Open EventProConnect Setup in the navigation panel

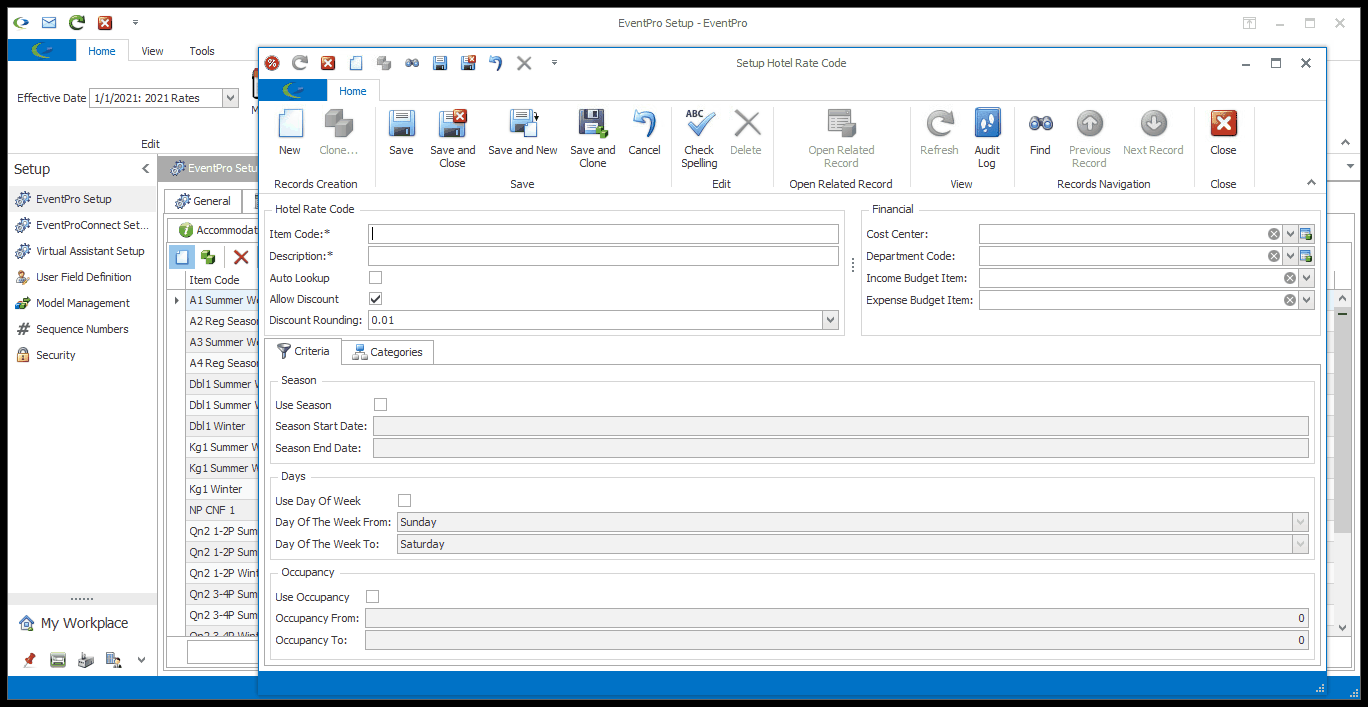pyautogui.click(x=82, y=225)
